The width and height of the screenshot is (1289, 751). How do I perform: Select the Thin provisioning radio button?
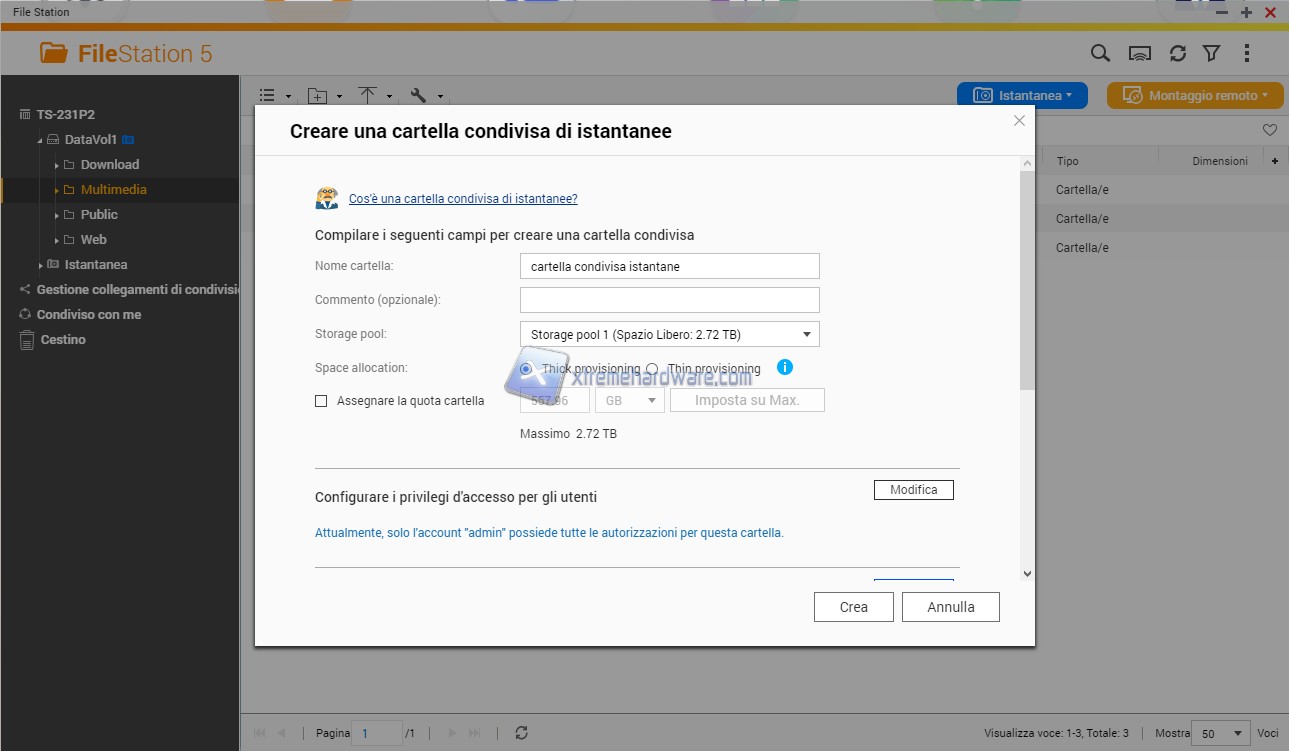click(652, 369)
